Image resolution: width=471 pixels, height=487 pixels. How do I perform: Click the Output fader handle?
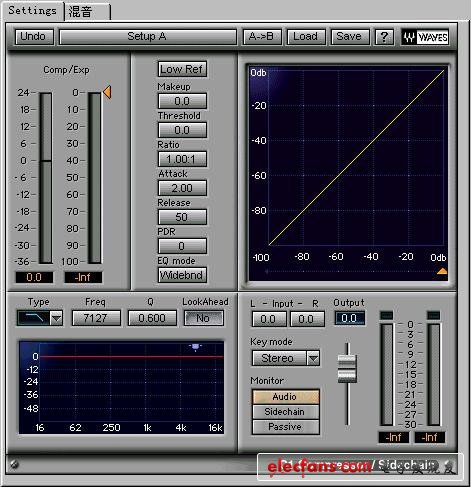(x=347, y=369)
